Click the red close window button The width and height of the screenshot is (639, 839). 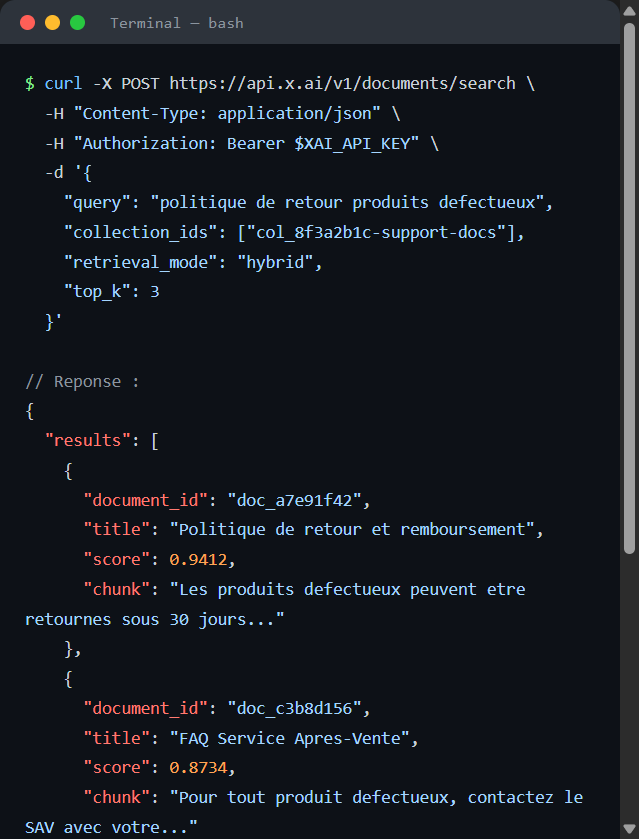[27, 22]
